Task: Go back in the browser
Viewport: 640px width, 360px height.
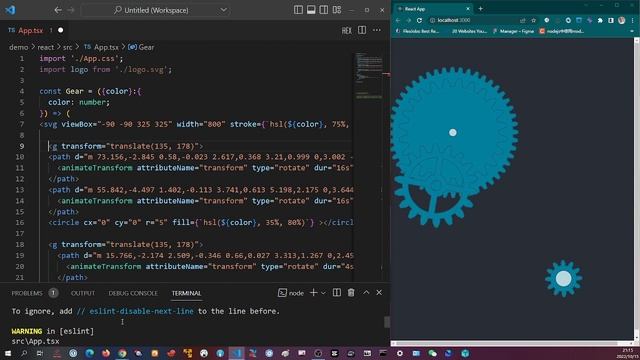Action: point(398,20)
